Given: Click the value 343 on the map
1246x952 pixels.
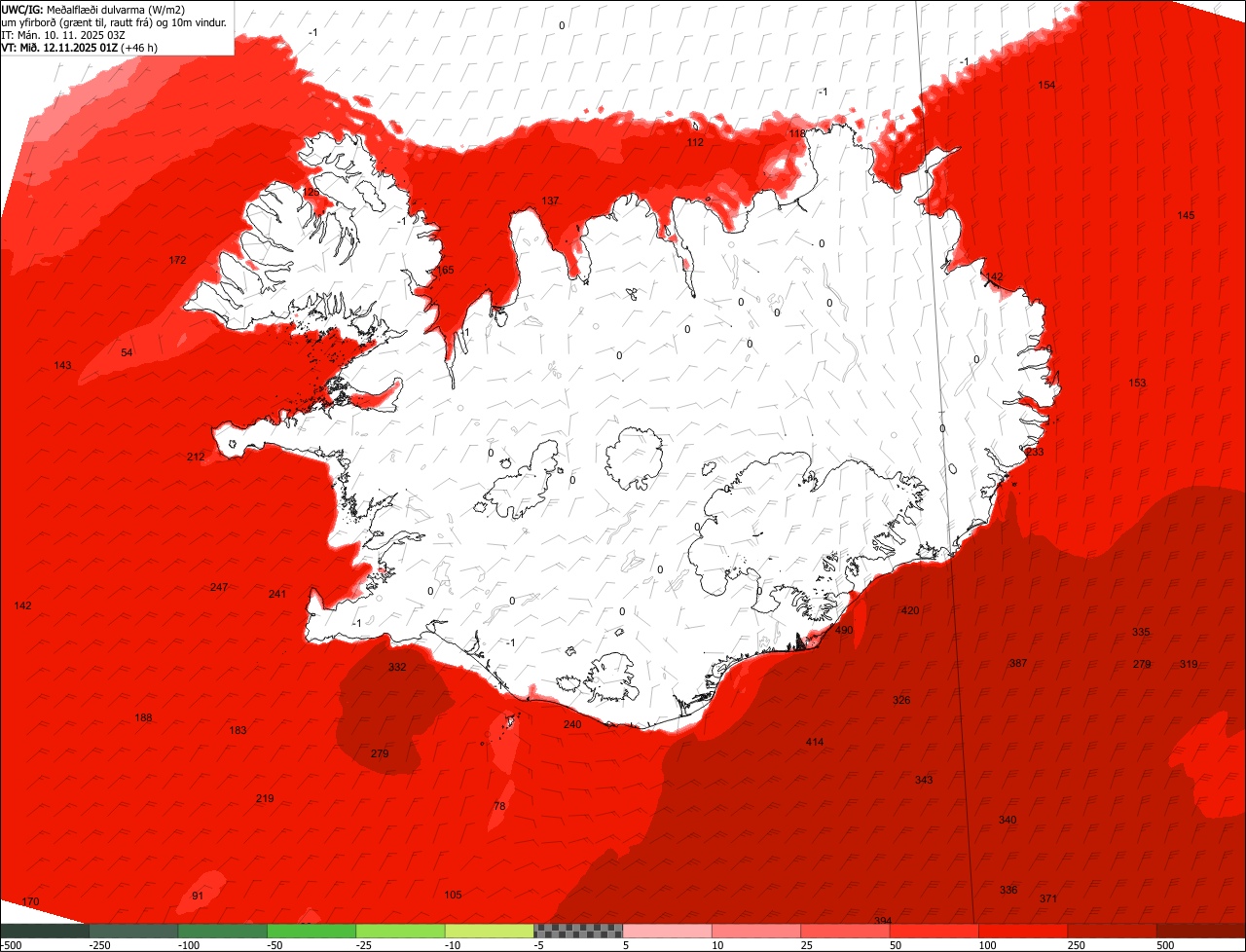Looking at the screenshot, I should coord(924,780).
